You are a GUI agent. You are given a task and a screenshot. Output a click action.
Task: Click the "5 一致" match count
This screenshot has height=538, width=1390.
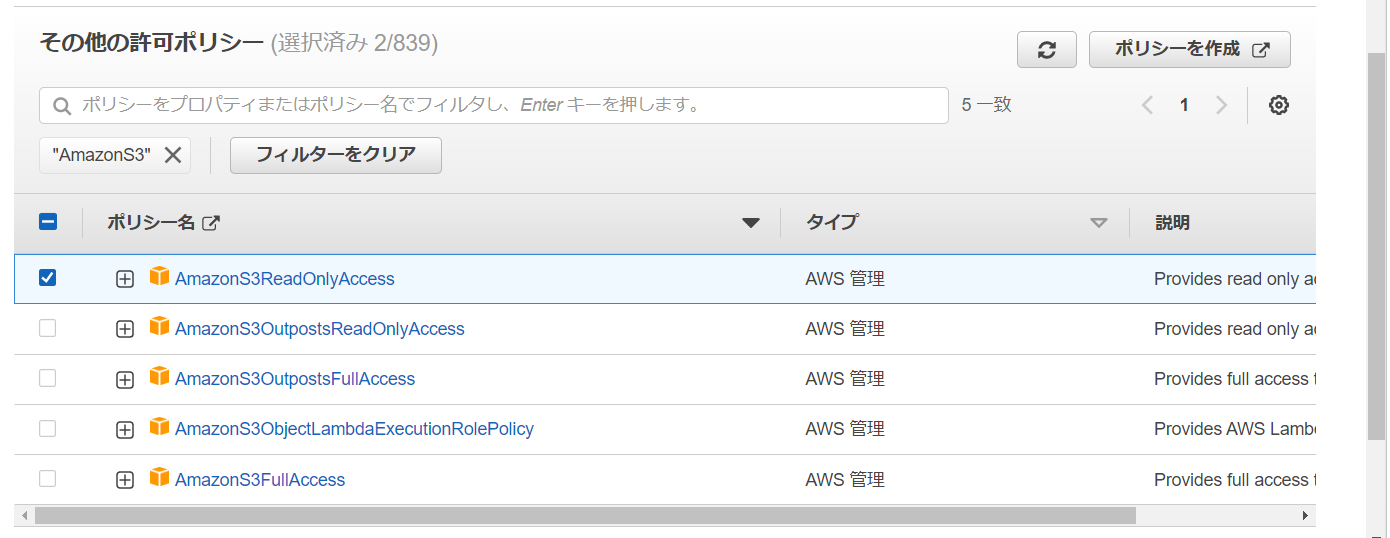point(987,105)
